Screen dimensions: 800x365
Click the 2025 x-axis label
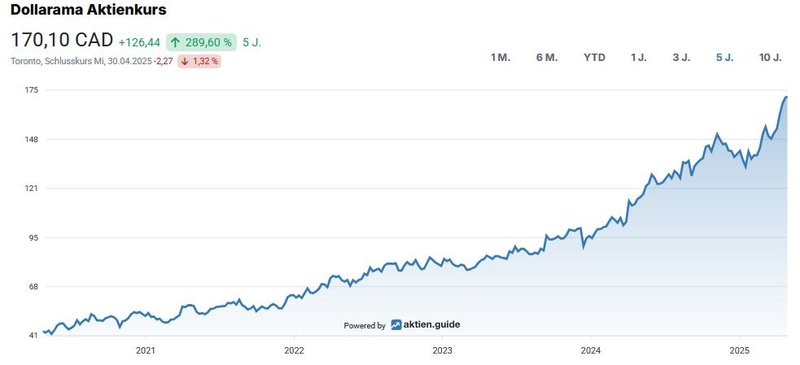[739, 351]
